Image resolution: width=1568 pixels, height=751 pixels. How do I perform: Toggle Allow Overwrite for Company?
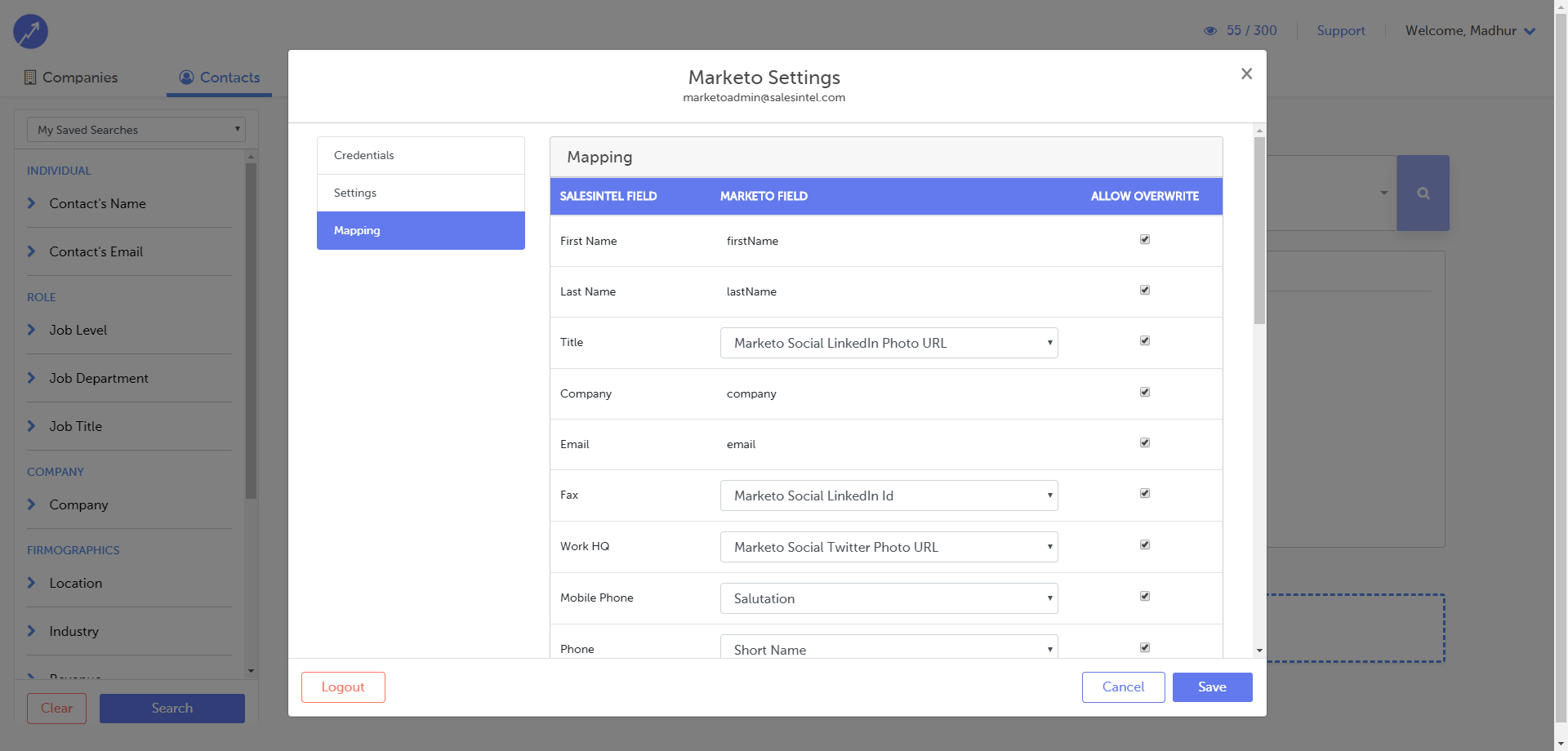(1145, 392)
